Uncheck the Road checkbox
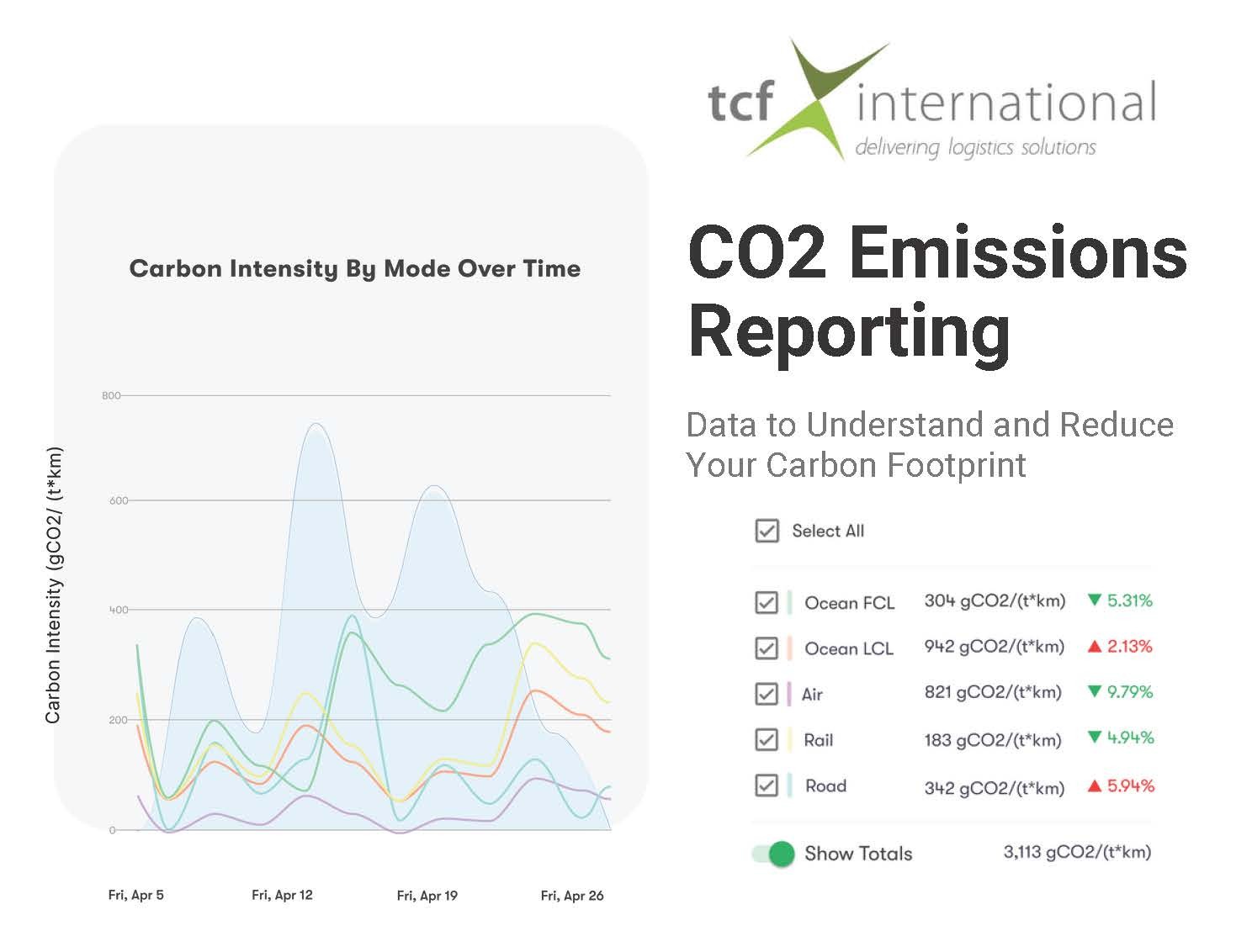The width and height of the screenshot is (1252, 952). coord(767,785)
